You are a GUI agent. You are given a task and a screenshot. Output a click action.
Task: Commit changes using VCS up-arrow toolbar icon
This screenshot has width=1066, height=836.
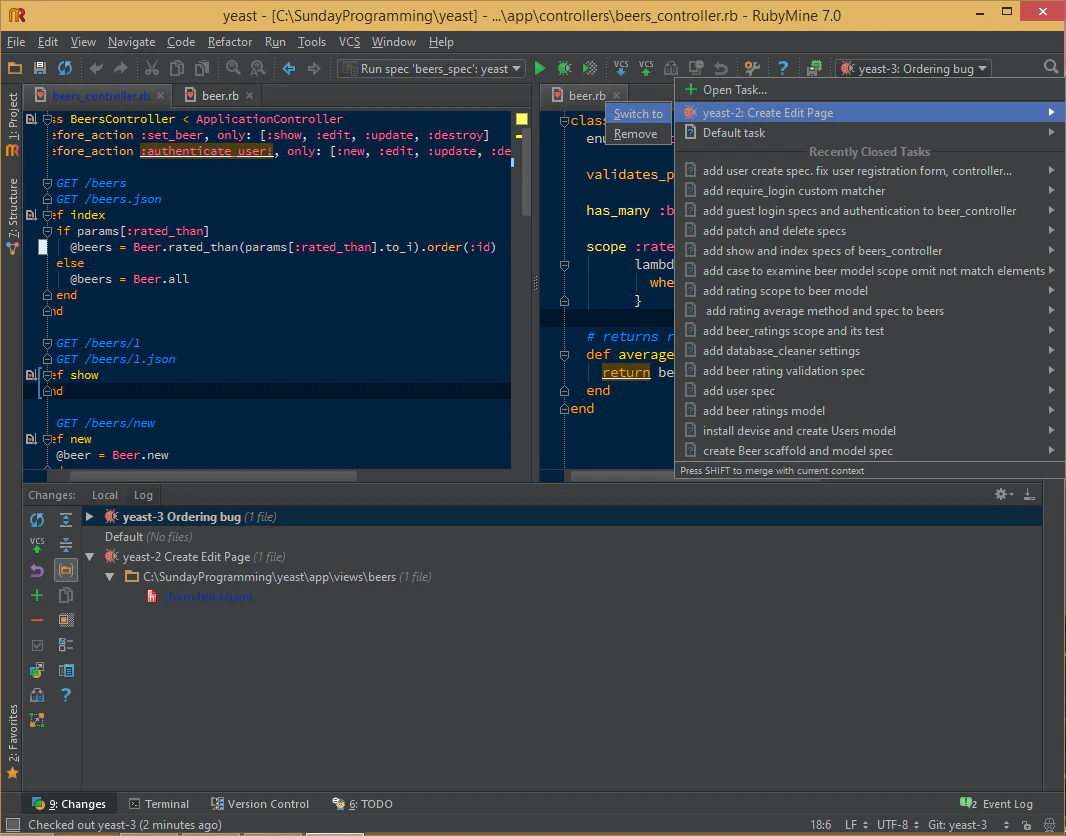point(646,68)
